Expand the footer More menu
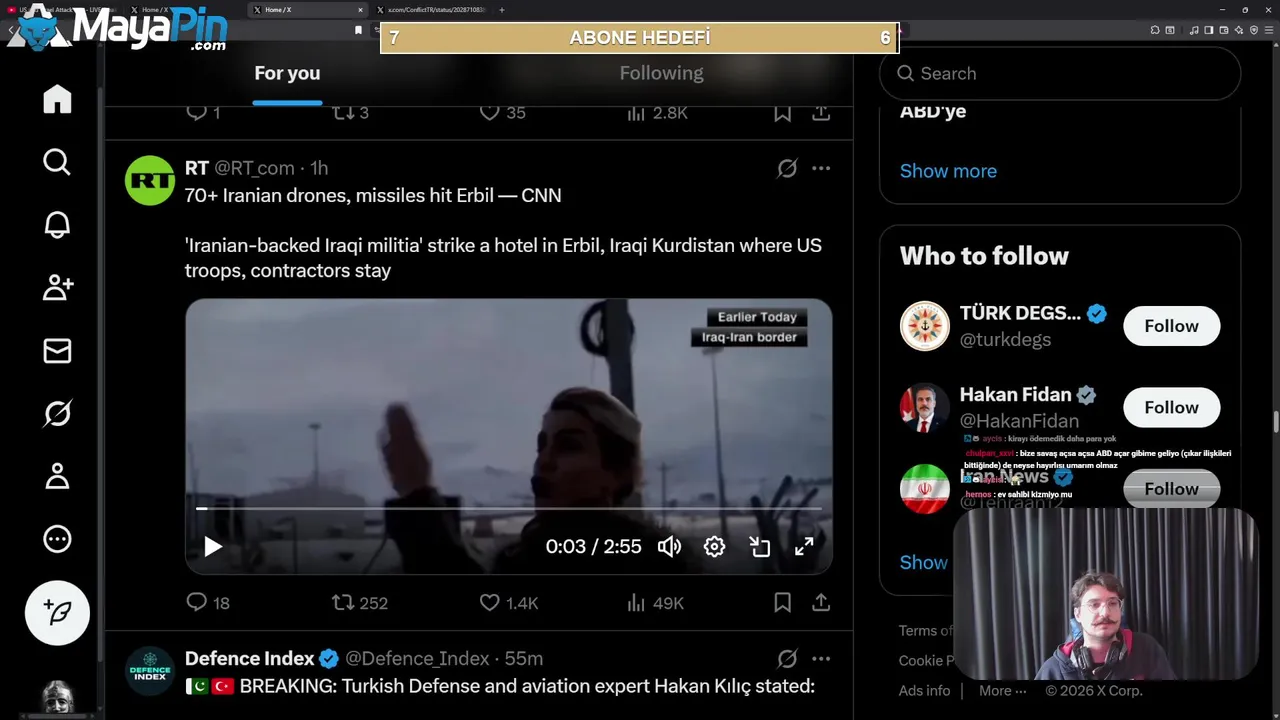This screenshot has height=720, width=1280. pyautogui.click(x=1002, y=690)
